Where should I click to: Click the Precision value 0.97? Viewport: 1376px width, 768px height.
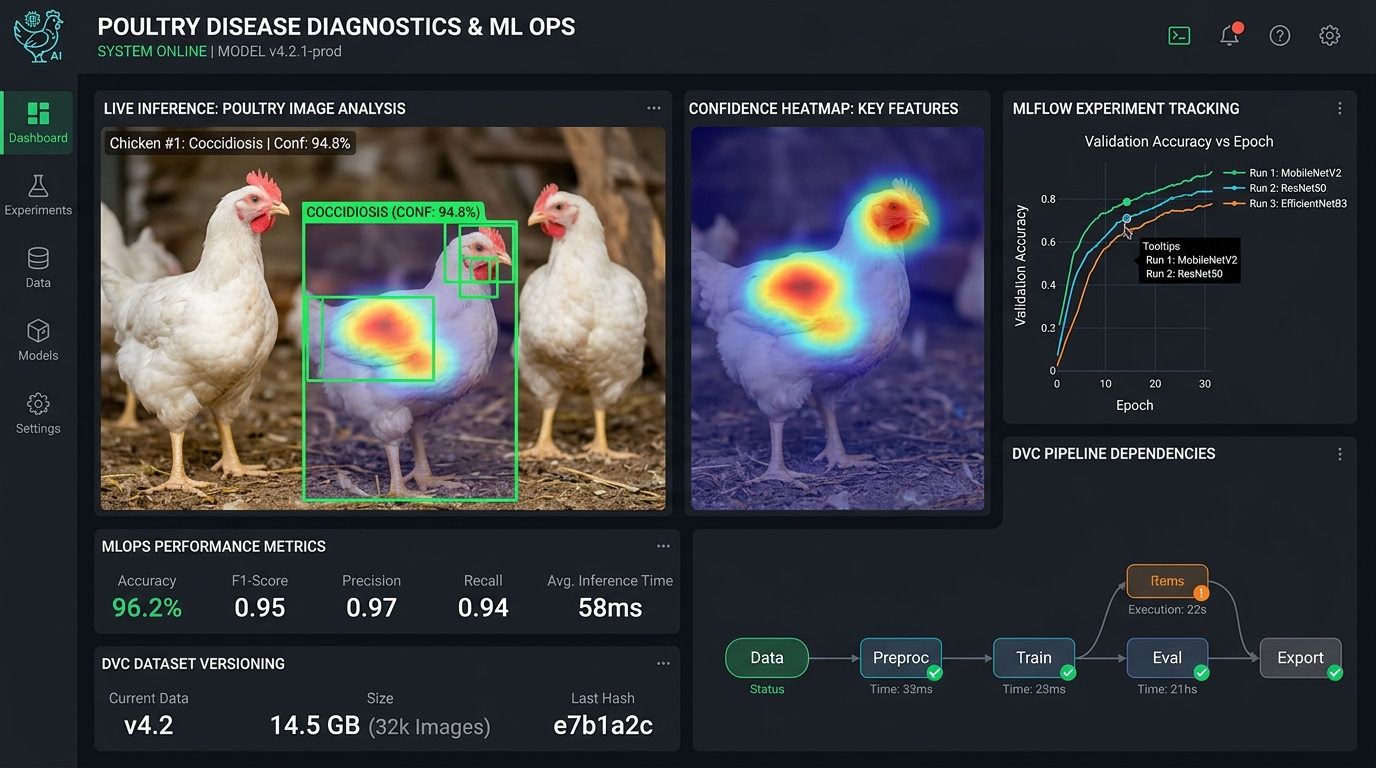click(x=372, y=607)
